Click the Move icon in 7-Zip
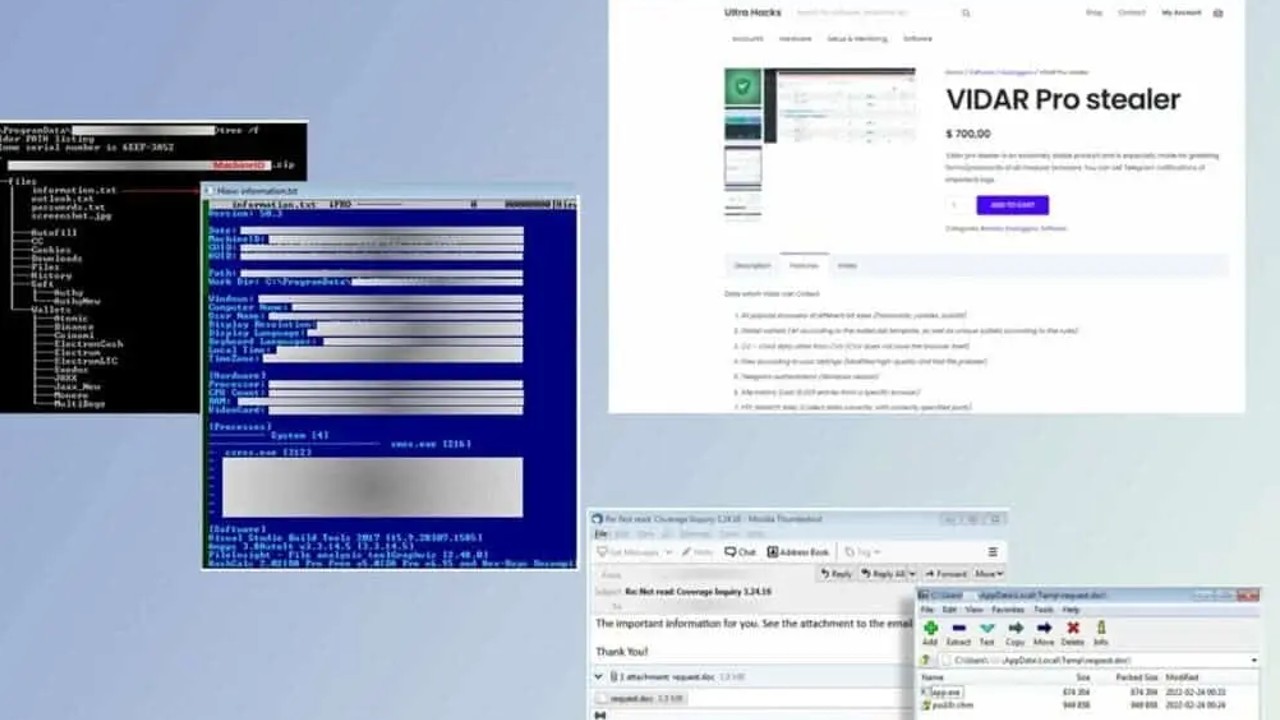This screenshot has width=1280, height=720. (x=1044, y=627)
